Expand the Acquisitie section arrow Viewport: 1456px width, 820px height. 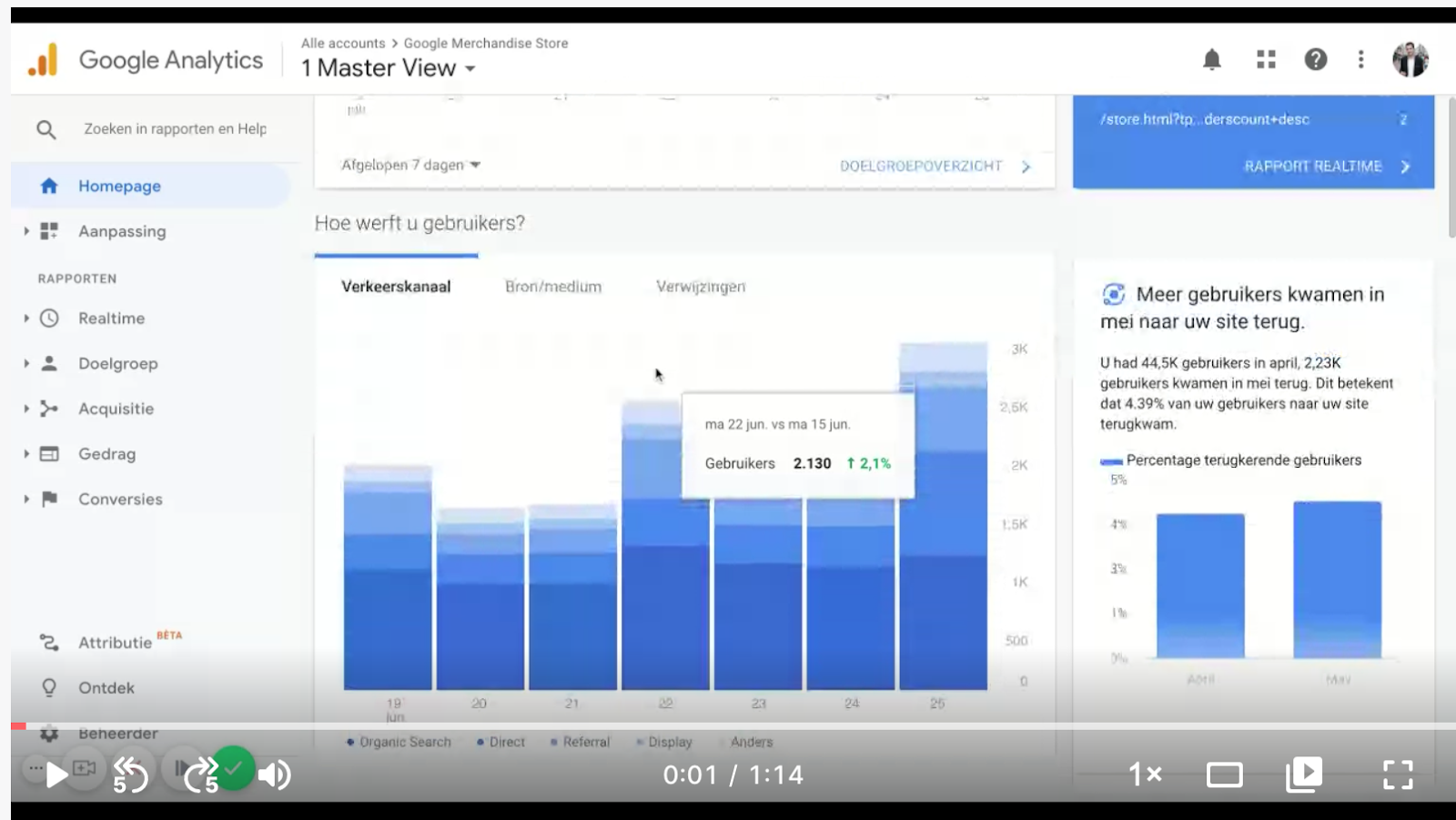(26, 409)
